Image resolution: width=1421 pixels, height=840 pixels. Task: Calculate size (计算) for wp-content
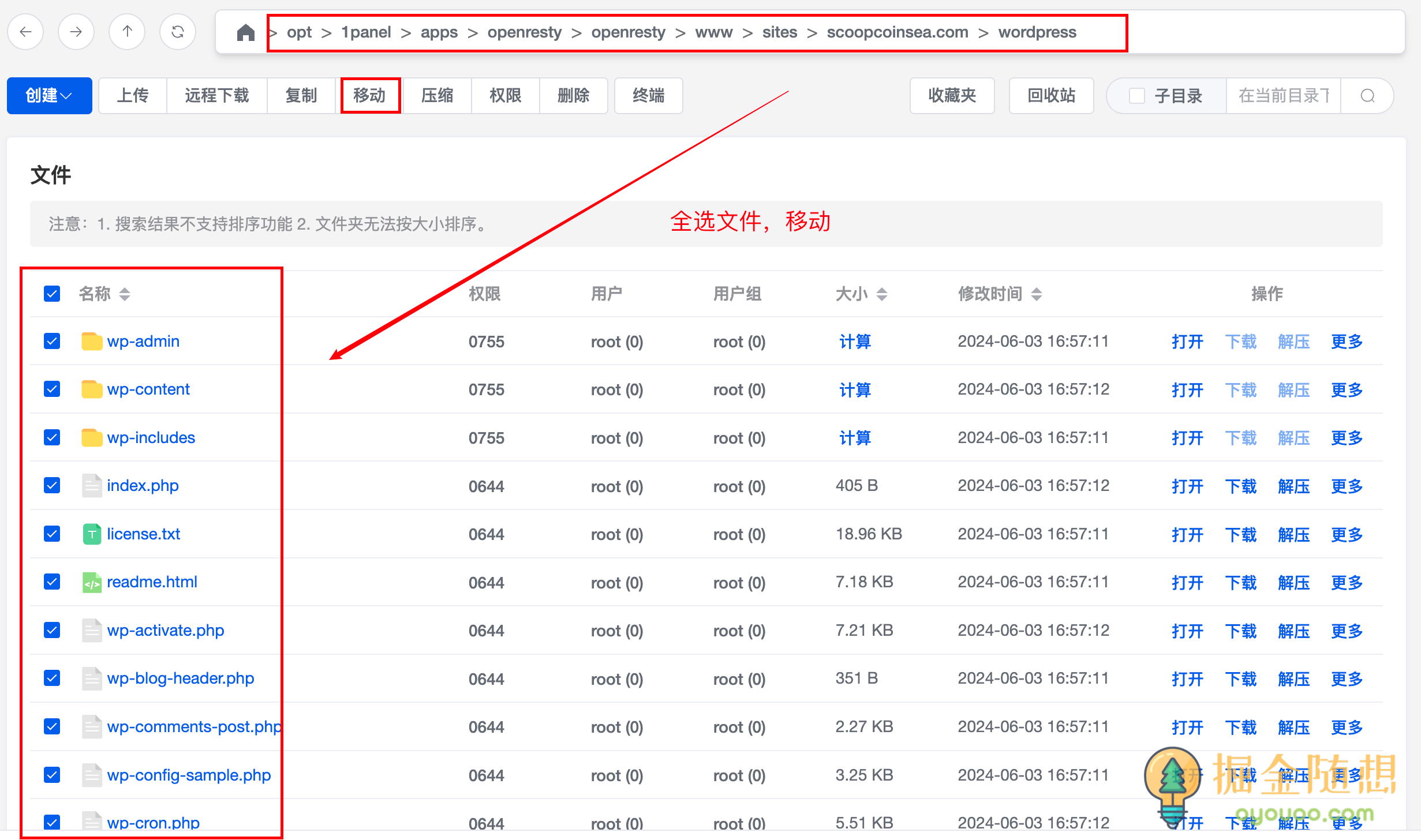(855, 390)
